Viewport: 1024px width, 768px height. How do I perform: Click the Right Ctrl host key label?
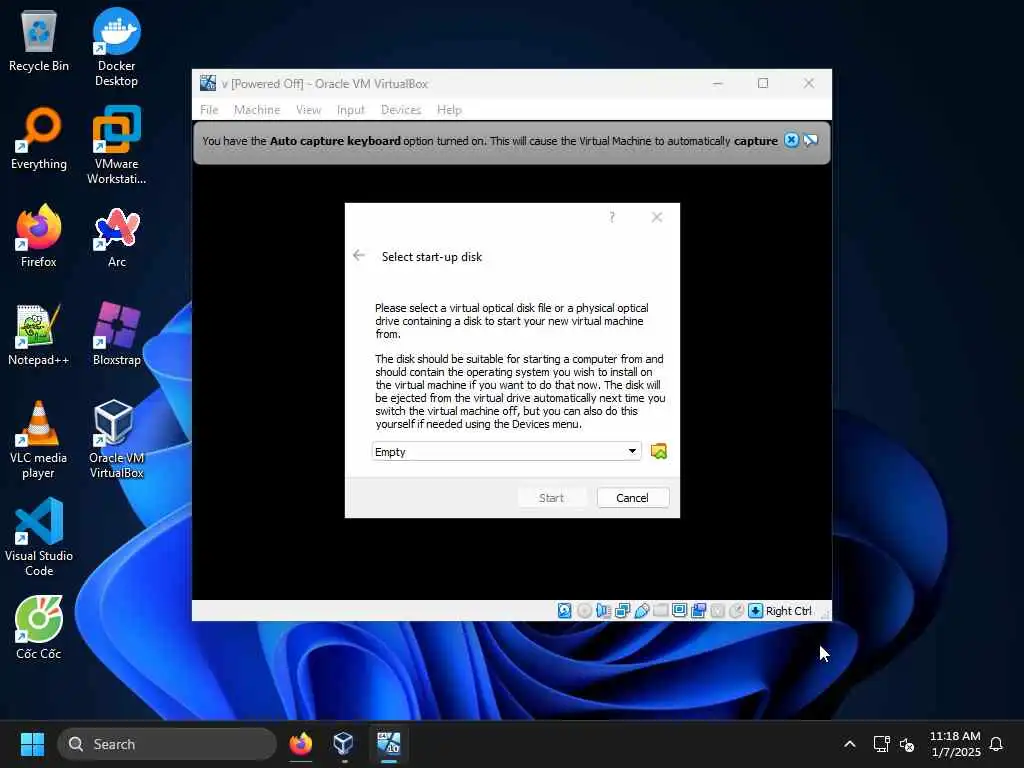(x=788, y=611)
